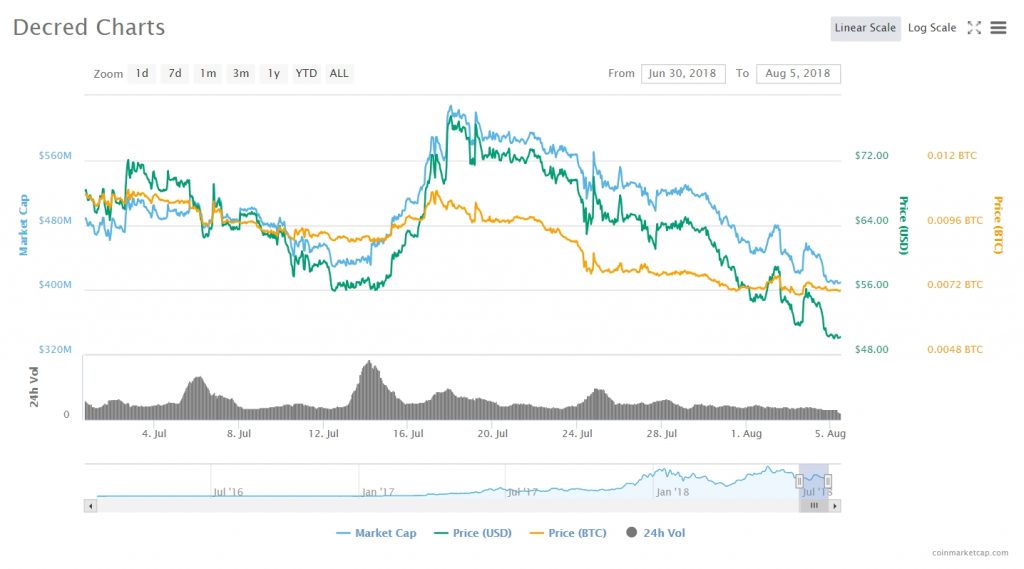The height and width of the screenshot is (569, 1024).
Task: Edit the From date field
Action: pyautogui.click(x=682, y=73)
